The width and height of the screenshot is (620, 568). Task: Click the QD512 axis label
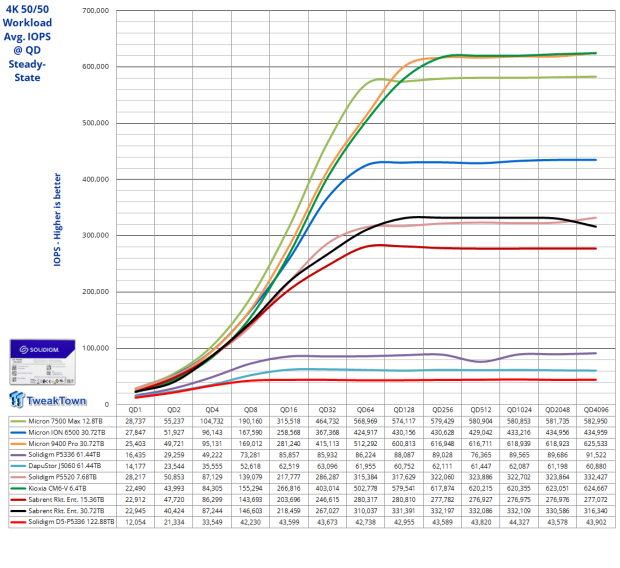pyautogui.click(x=481, y=410)
